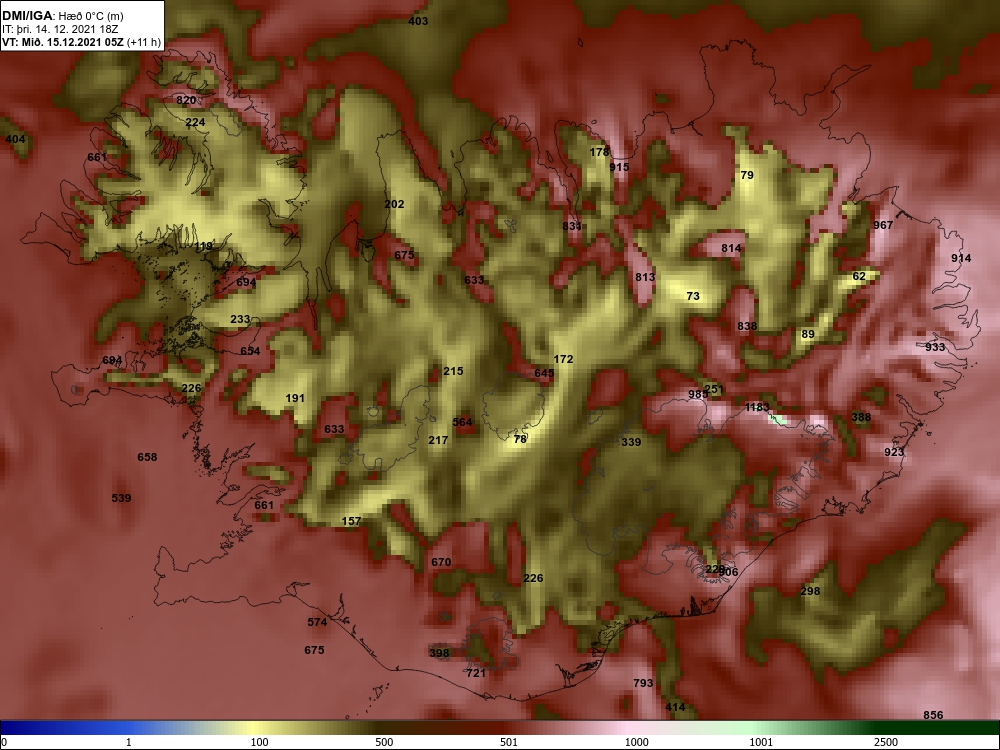The width and height of the screenshot is (1000, 750).
Task: Click the map value 62
Action: point(859,276)
